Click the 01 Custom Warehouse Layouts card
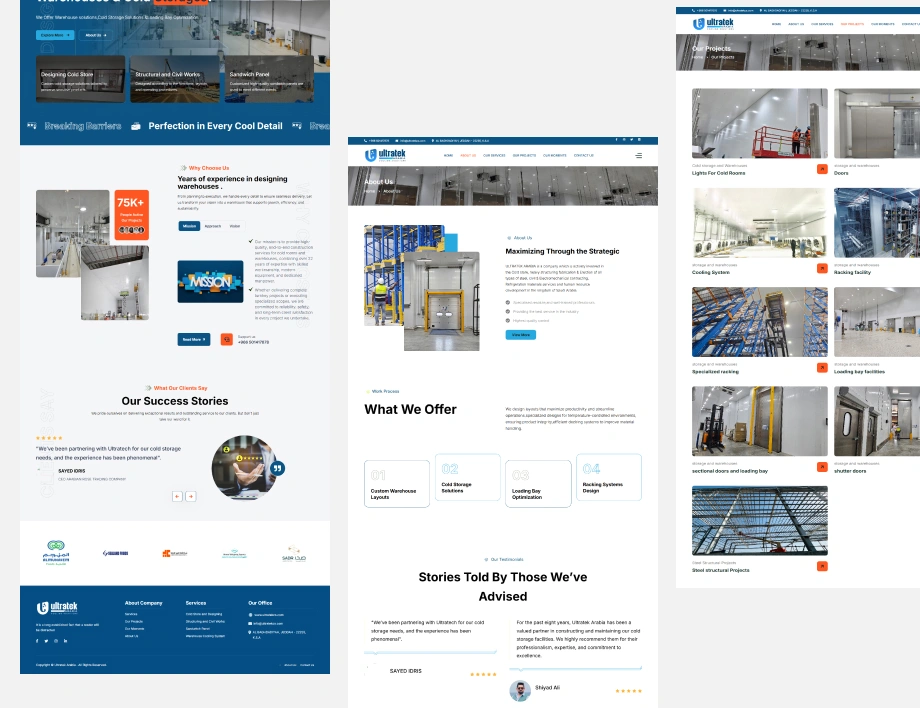920x708 pixels. tap(397, 484)
